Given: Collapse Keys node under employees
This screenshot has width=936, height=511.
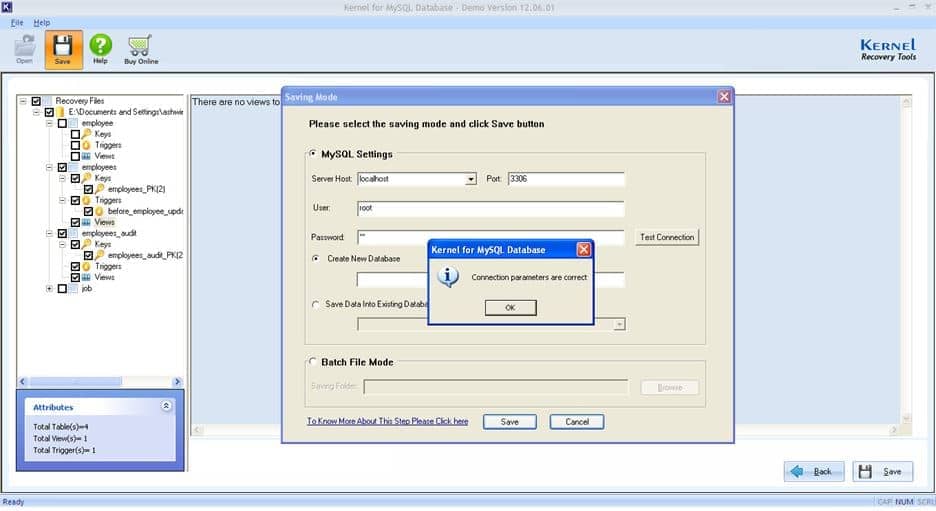Looking at the screenshot, I should [62, 178].
